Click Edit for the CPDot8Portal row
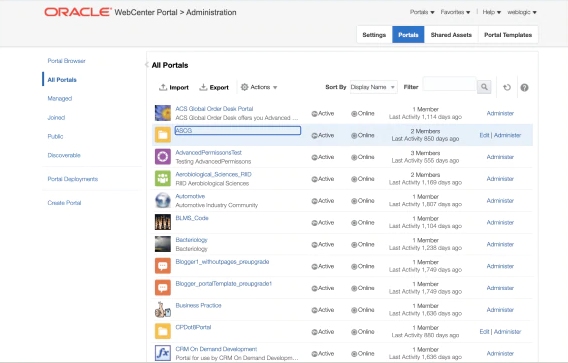The width and height of the screenshot is (568, 363). 484,331
